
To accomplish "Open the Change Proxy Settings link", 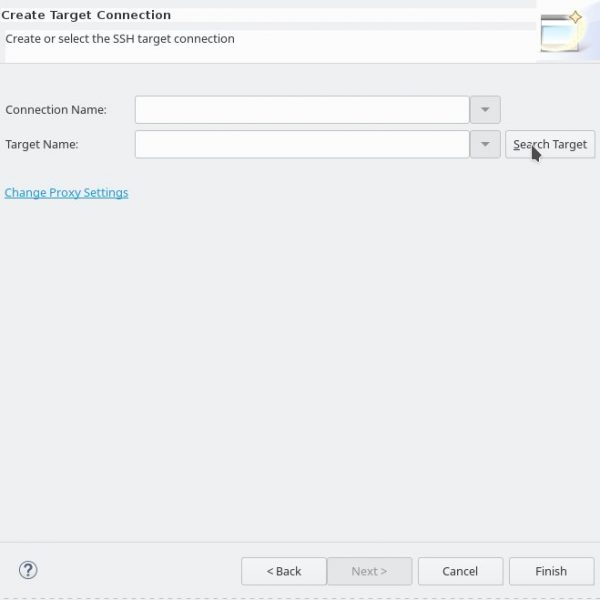I will click(66, 192).
